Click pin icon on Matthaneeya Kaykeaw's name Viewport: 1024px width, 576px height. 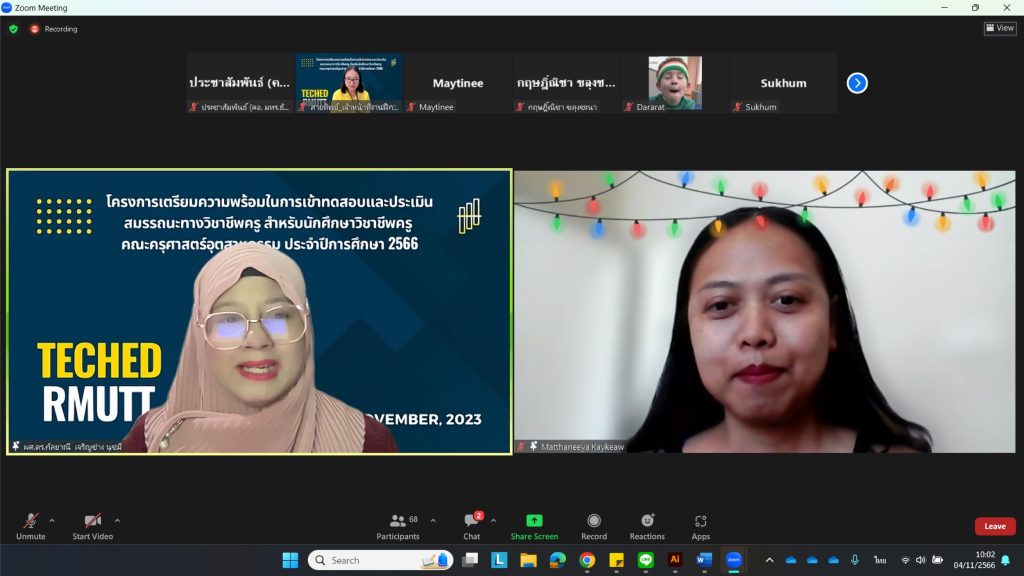(534, 446)
